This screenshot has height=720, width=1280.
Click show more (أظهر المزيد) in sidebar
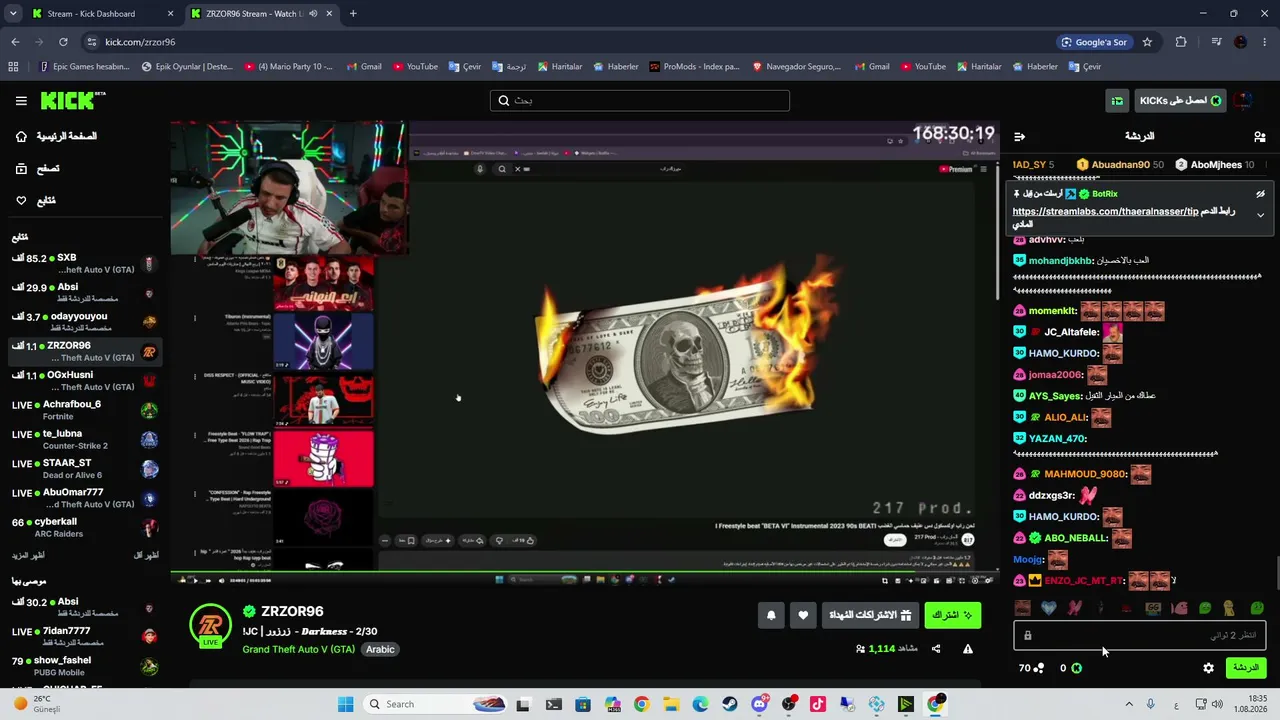[x=28, y=555]
